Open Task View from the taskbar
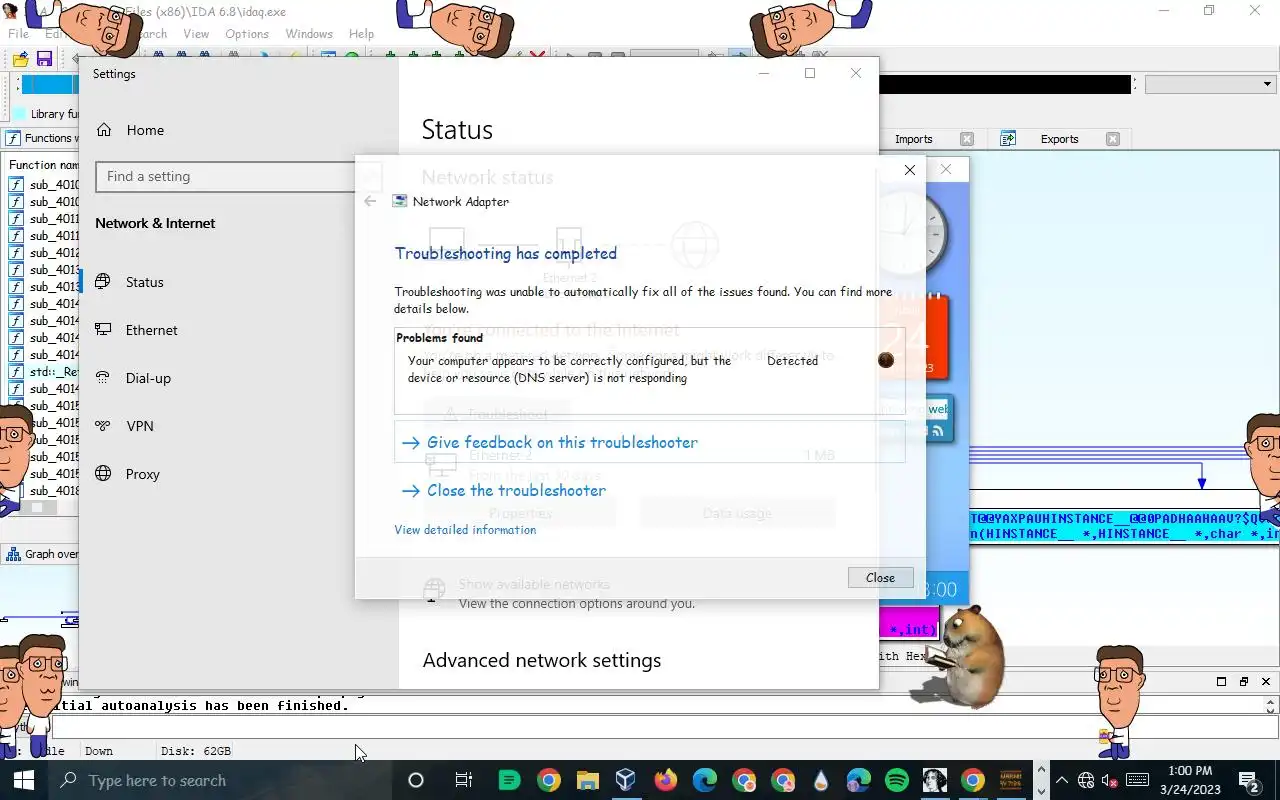This screenshot has width=1280, height=800. (463, 780)
